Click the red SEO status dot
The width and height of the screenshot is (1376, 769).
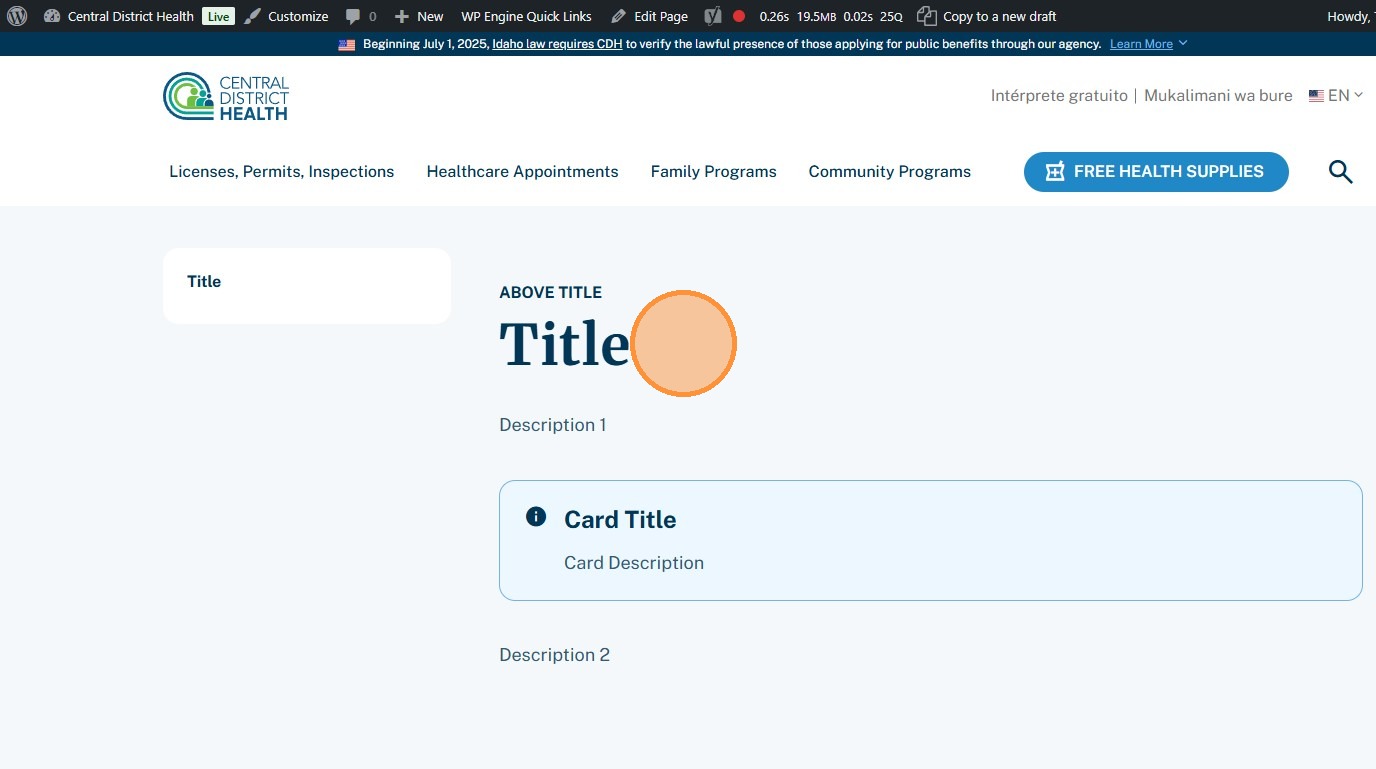(739, 16)
